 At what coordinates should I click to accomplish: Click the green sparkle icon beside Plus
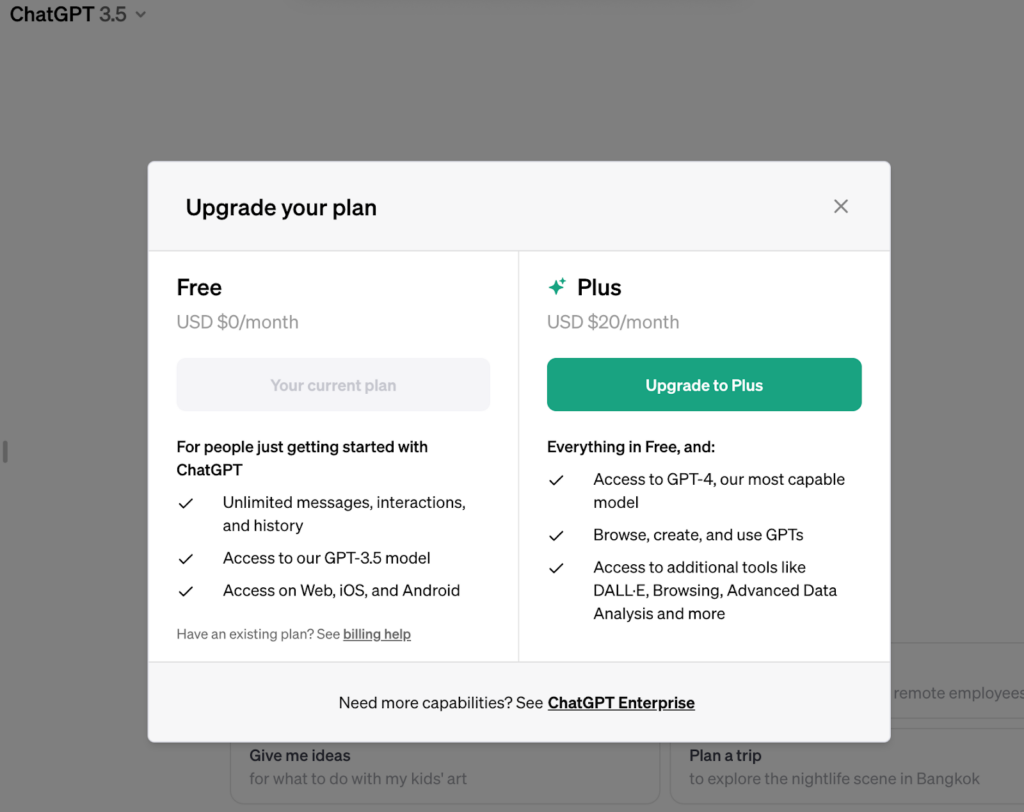click(557, 287)
